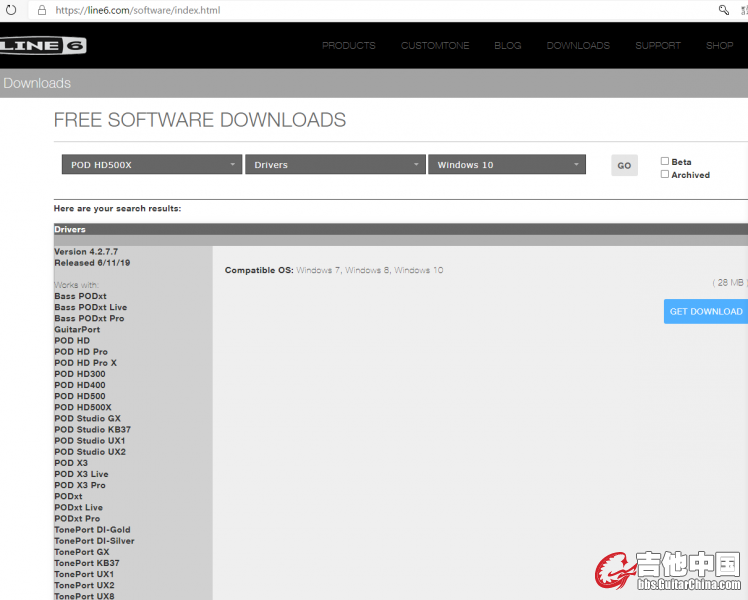Click the padlock site security icon

tap(41, 10)
